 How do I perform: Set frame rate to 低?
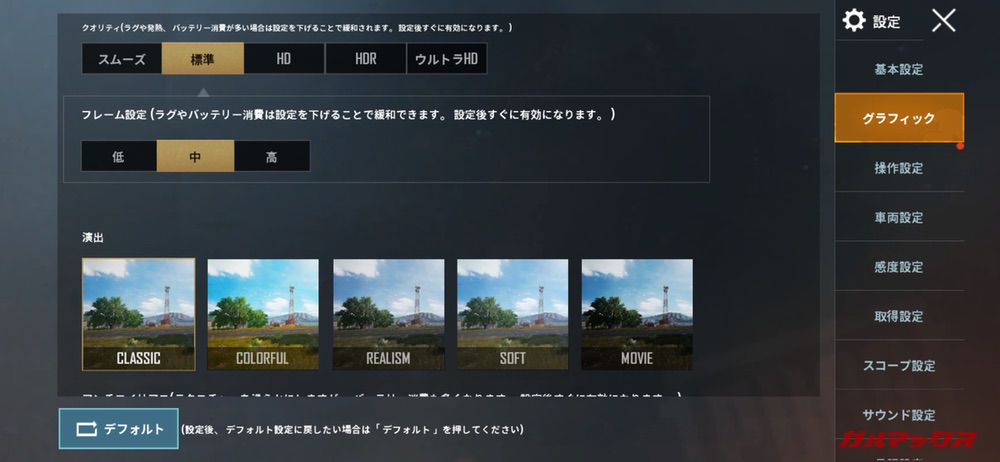coord(119,156)
